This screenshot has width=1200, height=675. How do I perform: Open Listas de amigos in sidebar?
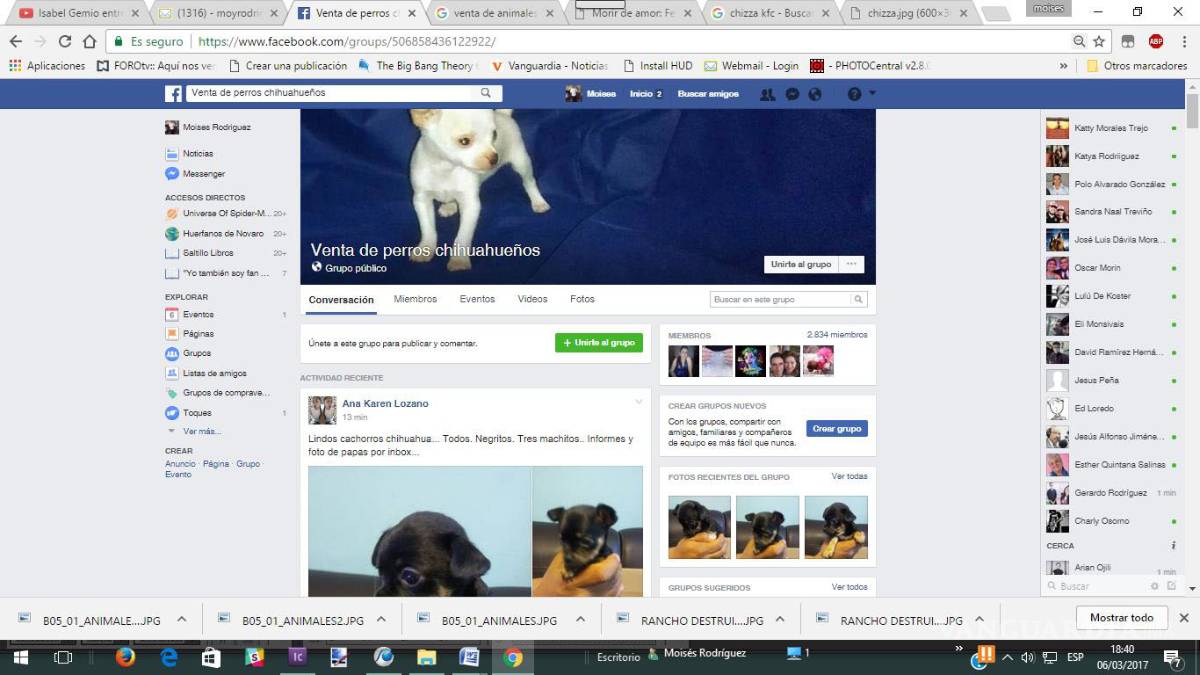click(215, 373)
